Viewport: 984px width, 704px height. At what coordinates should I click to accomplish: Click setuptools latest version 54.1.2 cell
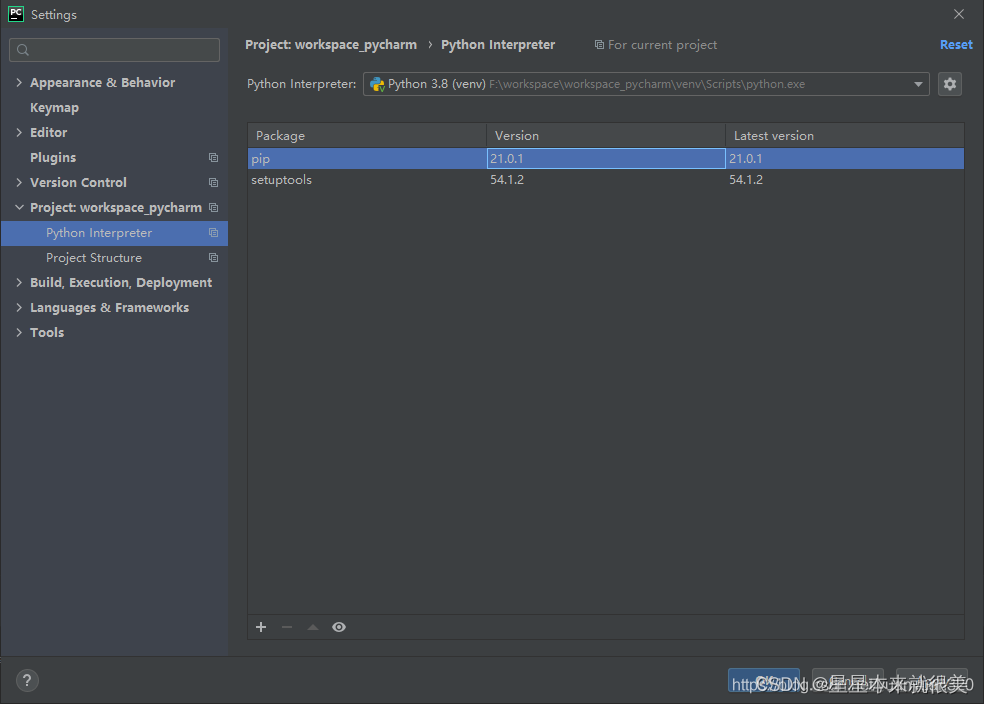pyautogui.click(x=845, y=179)
